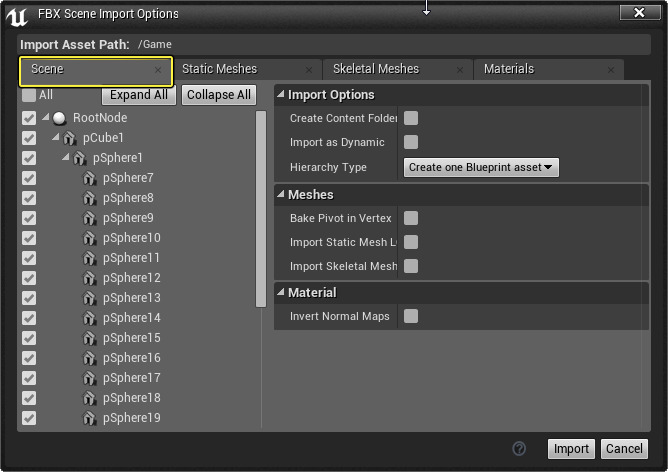The image size is (668, 472).
Task: Click the Collapse All button
Action: [x=218, y=95]
